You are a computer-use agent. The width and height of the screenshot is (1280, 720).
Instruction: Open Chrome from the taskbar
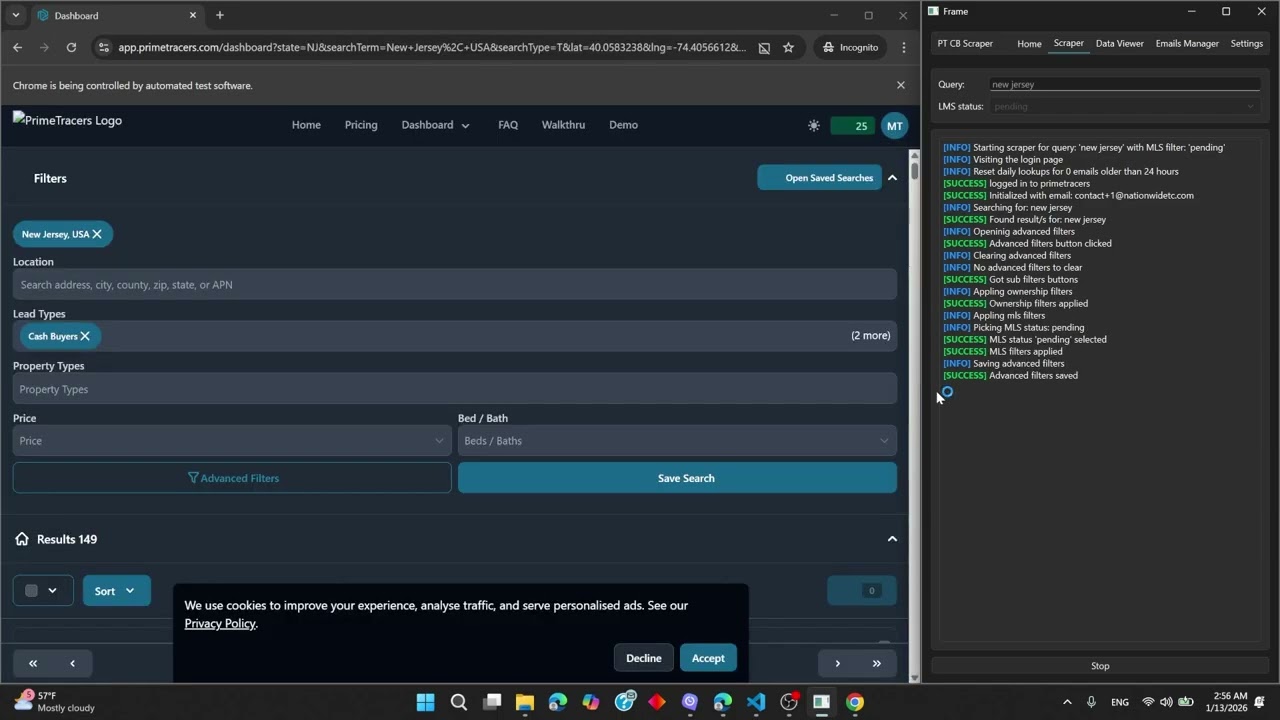(x=855, y=702)
